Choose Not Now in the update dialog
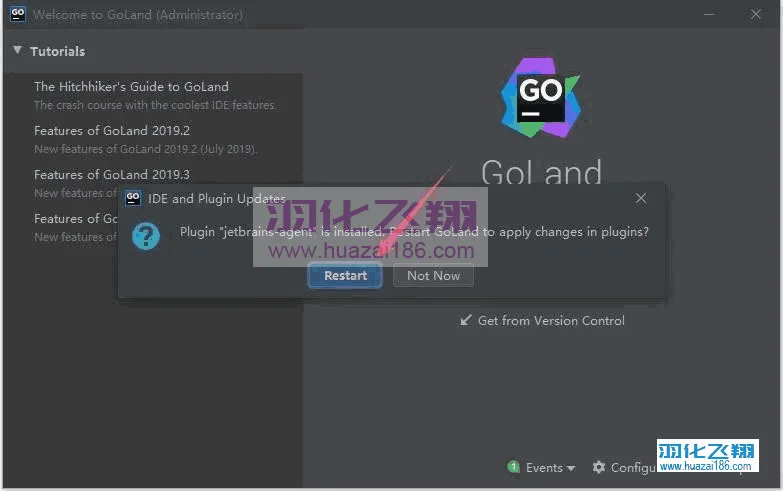Image resolution: width=783 pixels, height=491 pixels. (x=433, y=276)
